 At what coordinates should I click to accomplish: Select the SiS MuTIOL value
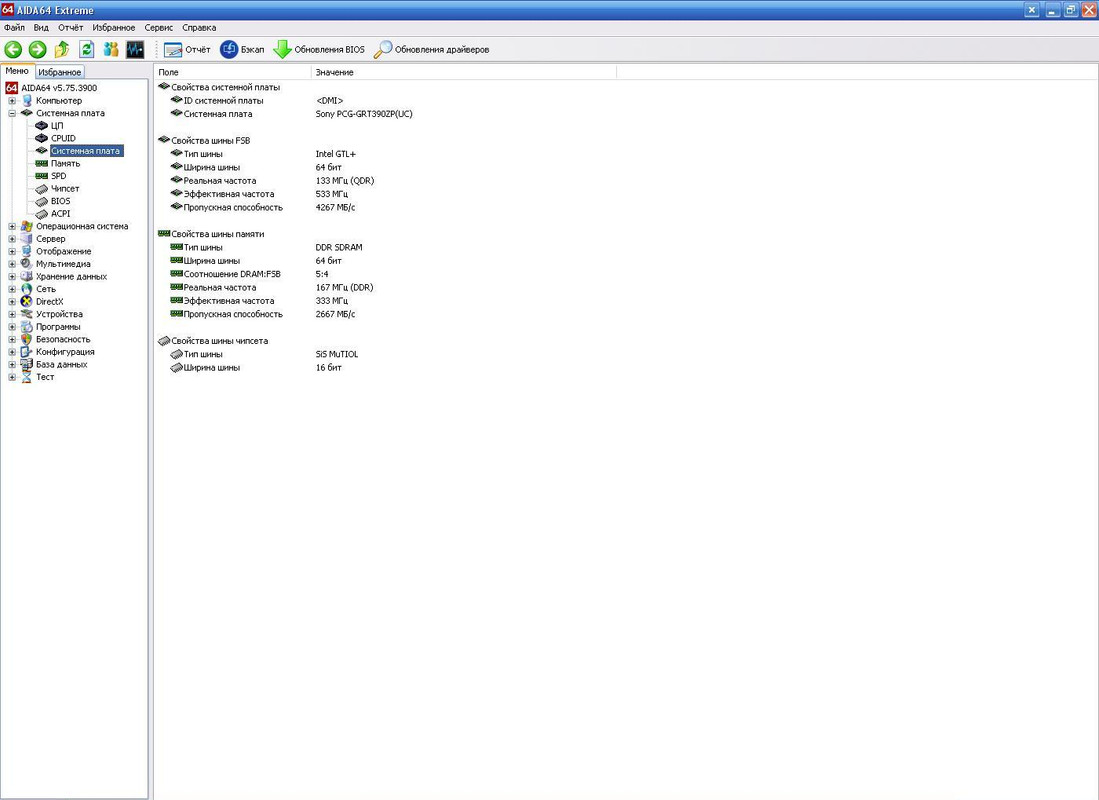pos(336,355)
